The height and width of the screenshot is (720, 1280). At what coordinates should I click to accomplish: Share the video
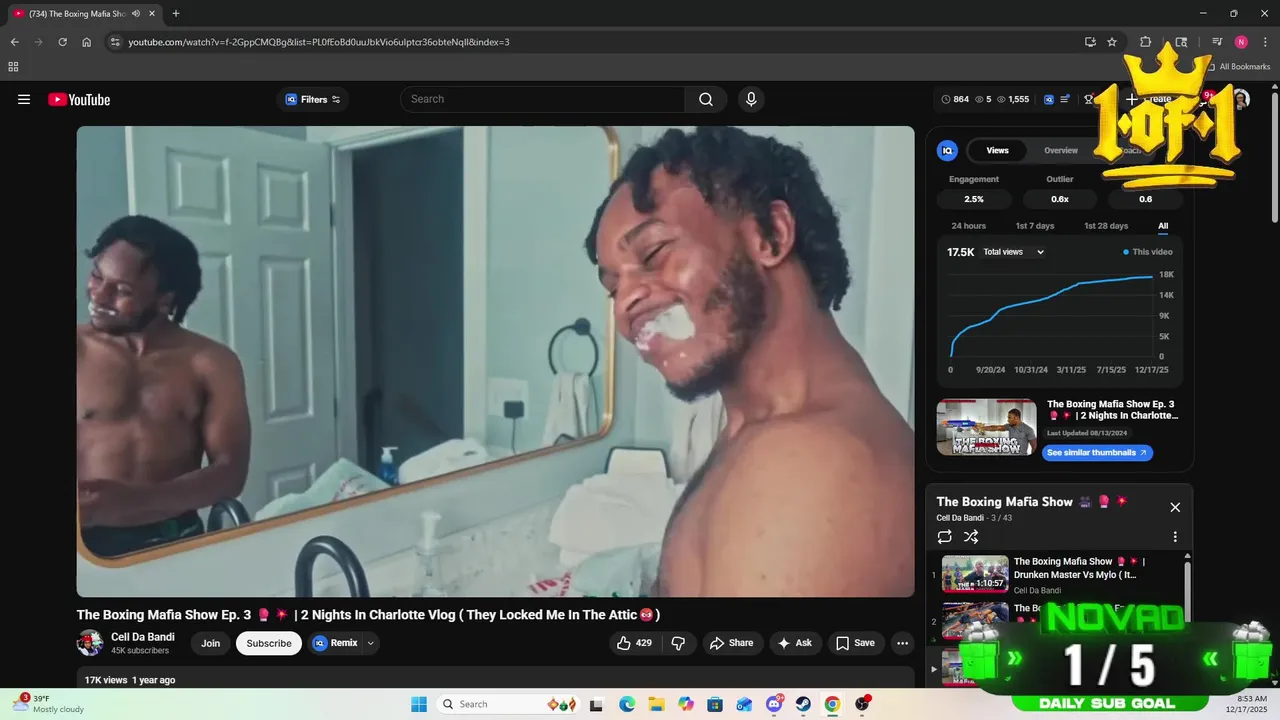pos(732,643)
